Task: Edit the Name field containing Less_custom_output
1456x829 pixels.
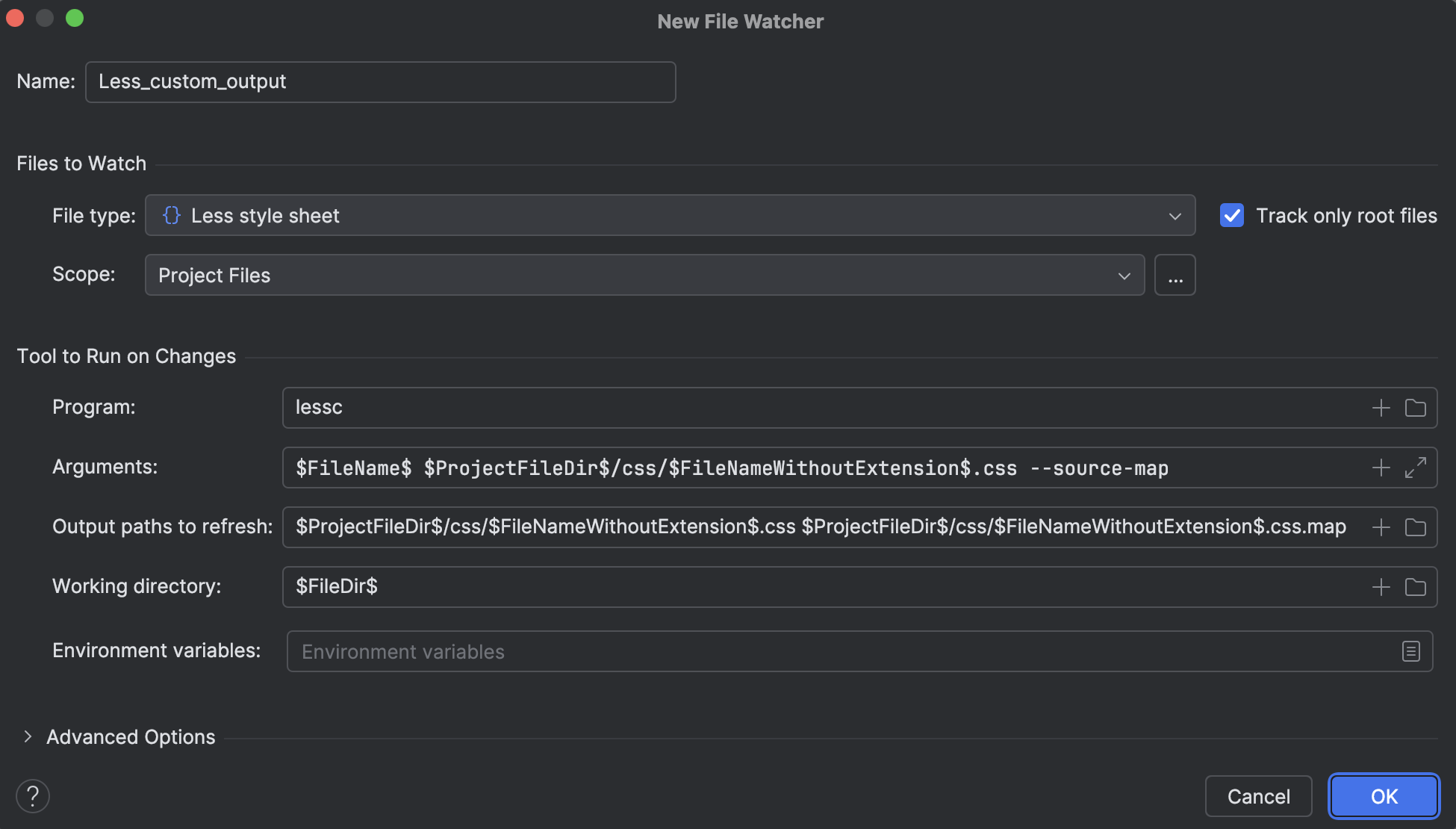Action: coord(380,81)
